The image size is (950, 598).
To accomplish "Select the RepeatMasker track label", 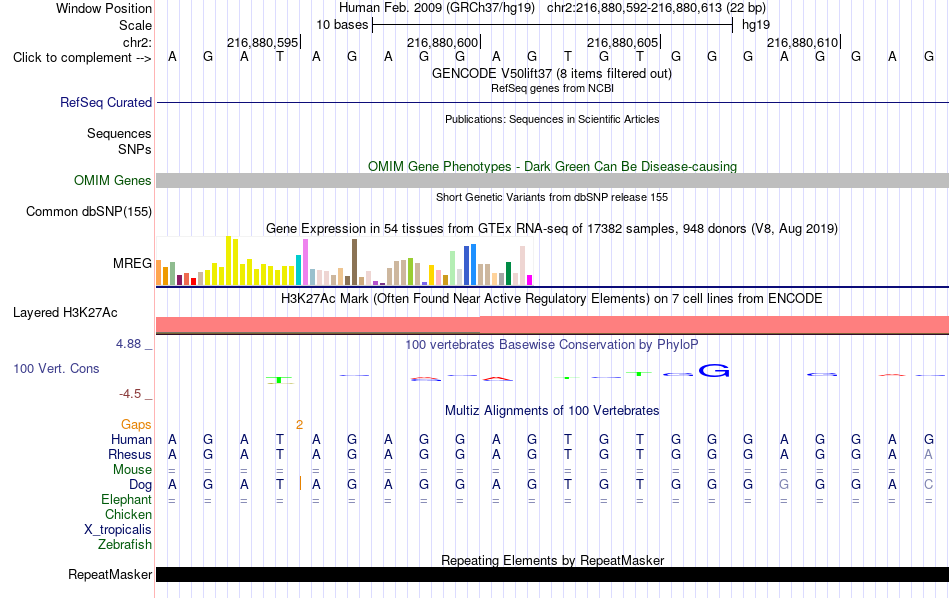I will coord(110,574).
